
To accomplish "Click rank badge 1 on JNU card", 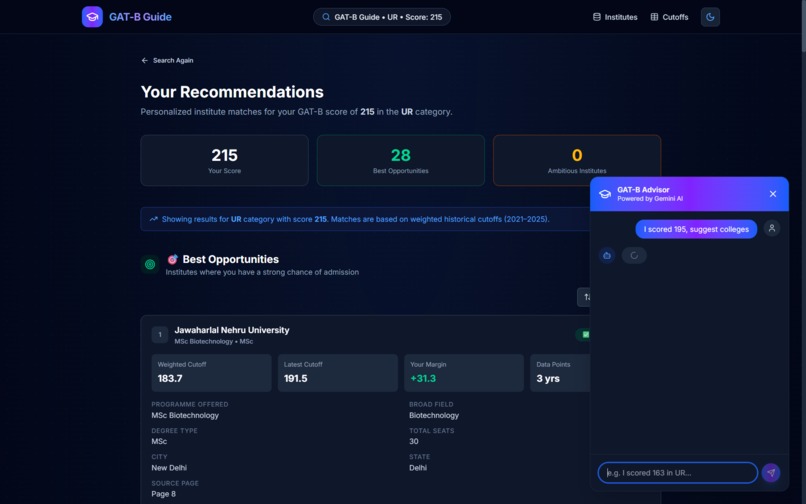I will click(160, 335).
